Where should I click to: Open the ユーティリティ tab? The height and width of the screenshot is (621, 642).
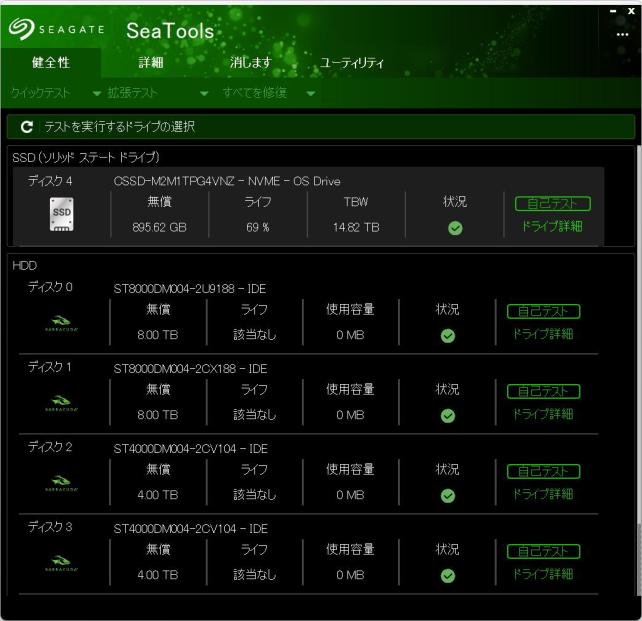pyautogui.click(x=351, y=63)
